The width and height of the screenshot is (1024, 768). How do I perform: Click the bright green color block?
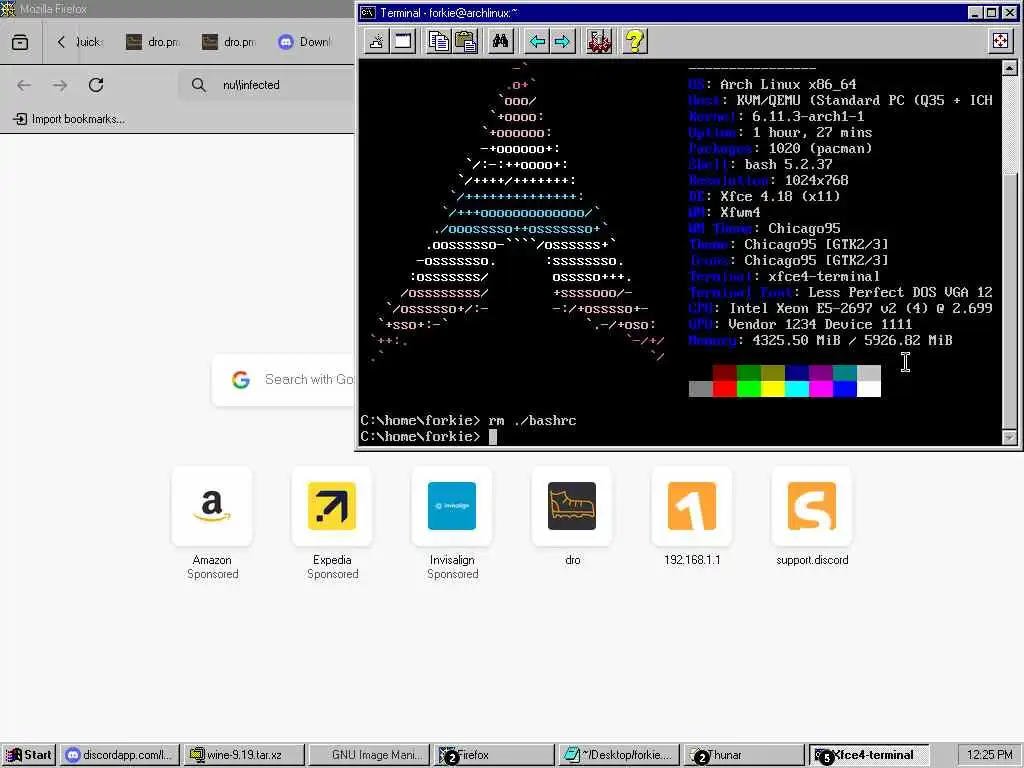(748, 389)
